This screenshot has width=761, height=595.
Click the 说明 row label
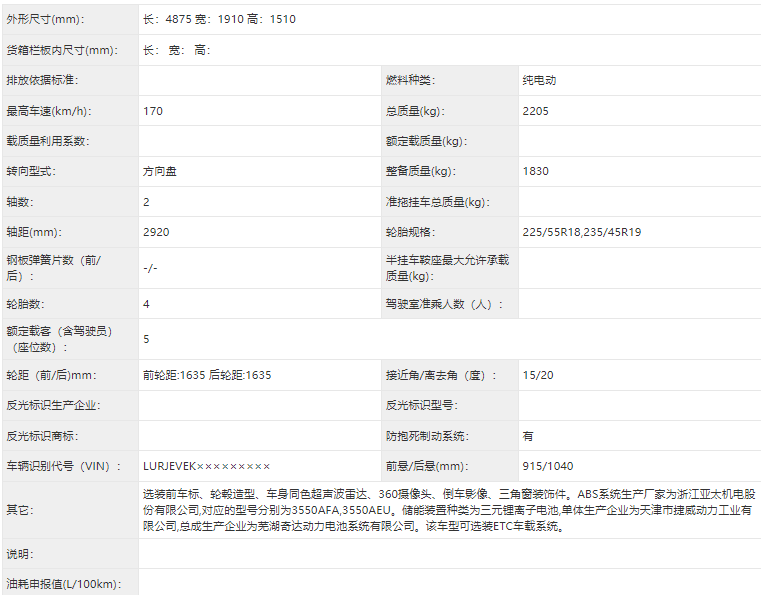click(20, 554)
